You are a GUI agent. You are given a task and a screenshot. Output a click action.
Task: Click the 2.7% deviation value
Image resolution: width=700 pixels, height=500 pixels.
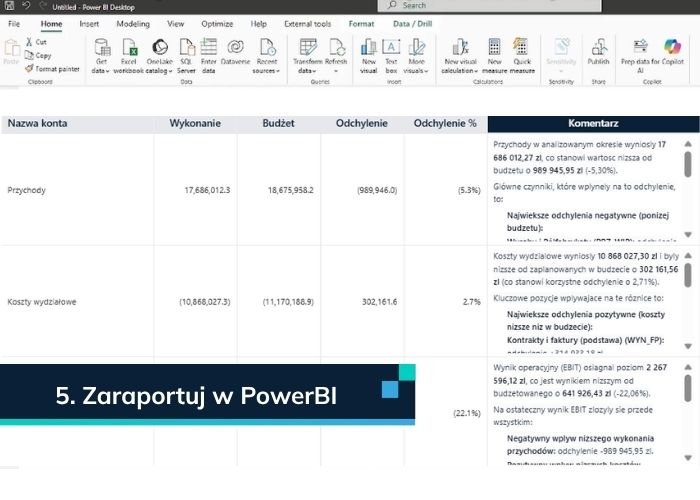471,302
